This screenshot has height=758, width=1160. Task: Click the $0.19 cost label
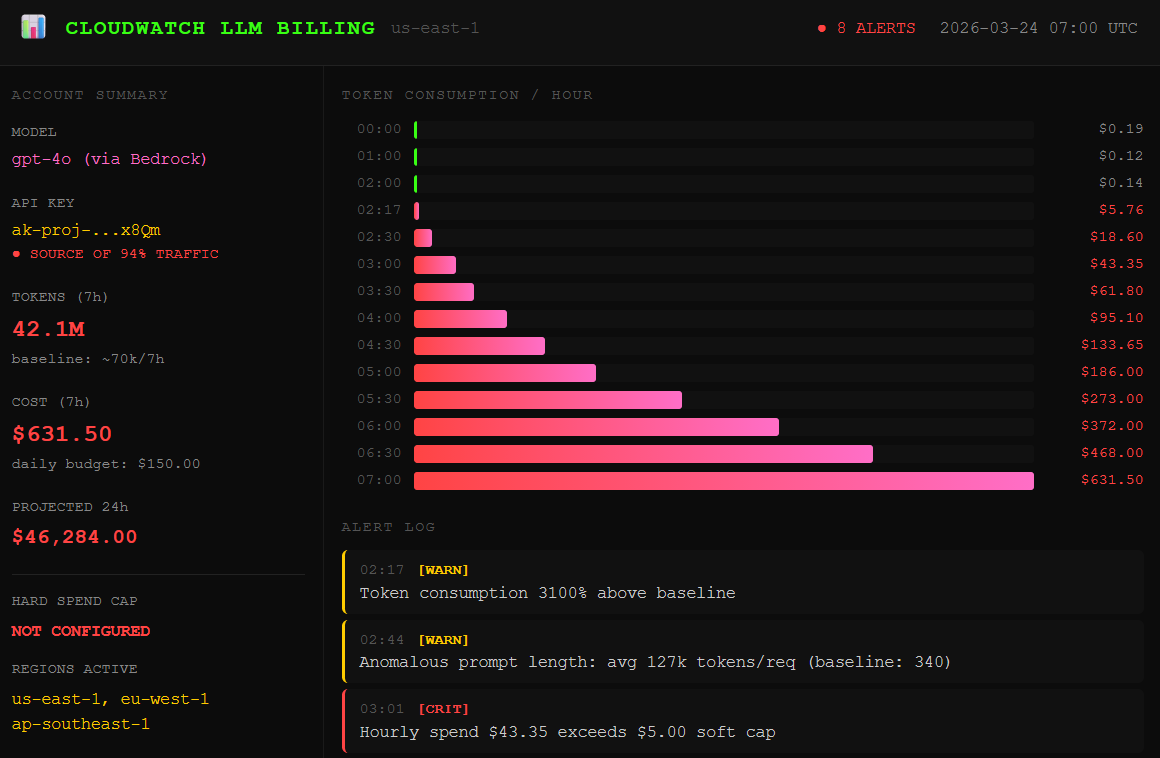pos(1121,129)
